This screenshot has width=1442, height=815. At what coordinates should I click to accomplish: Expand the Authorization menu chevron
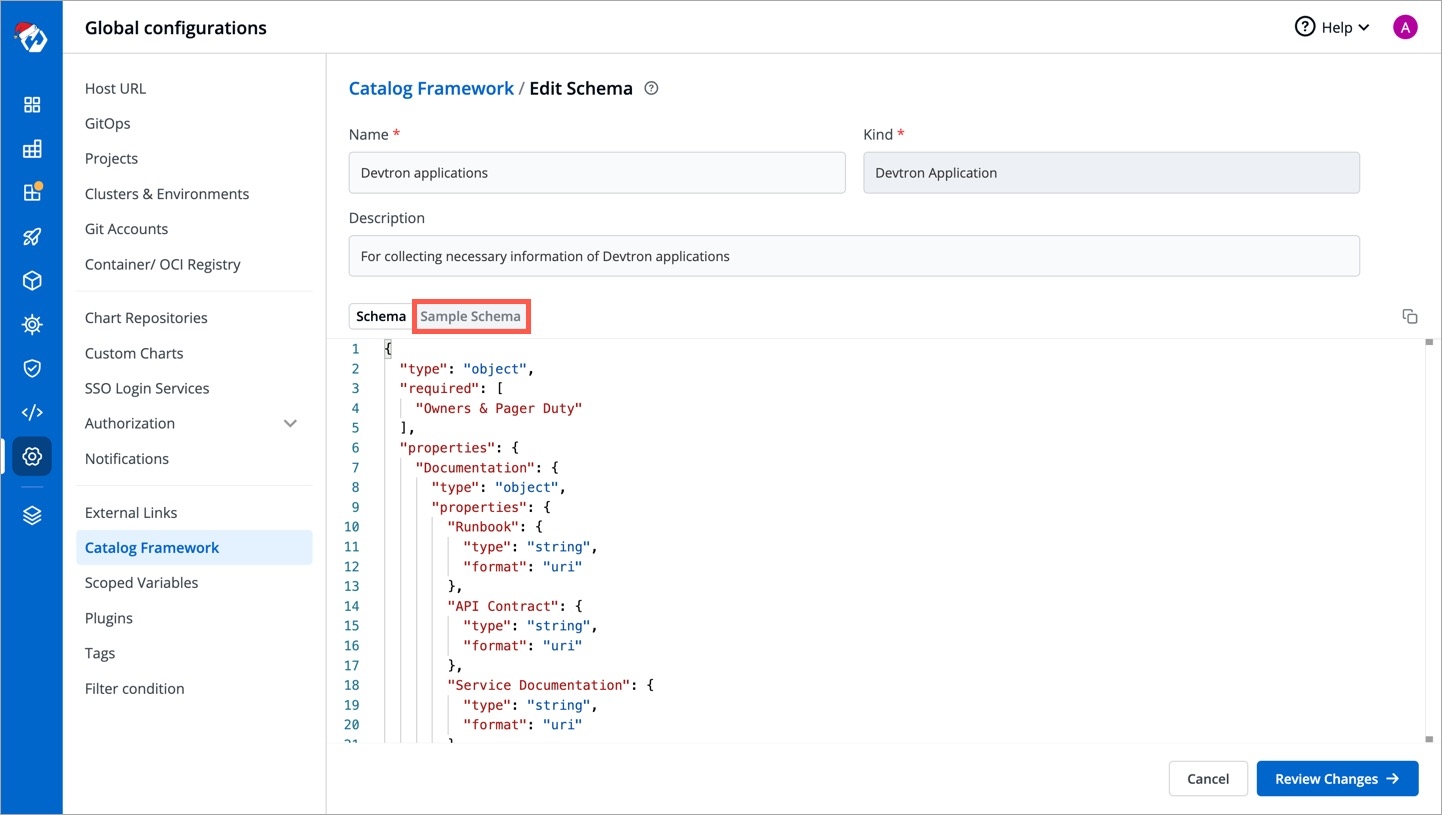(x=290, y=424)
